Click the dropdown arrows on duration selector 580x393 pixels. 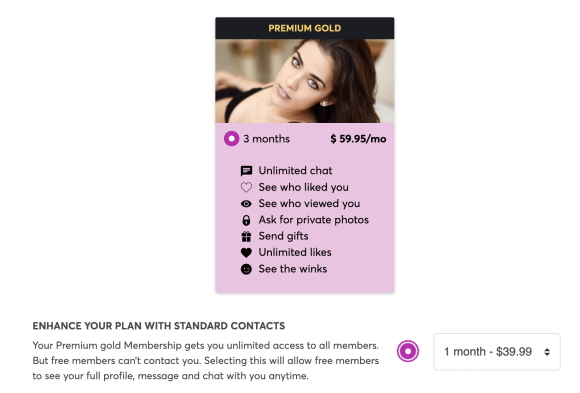pyautogui.click(x=547, y=352)
